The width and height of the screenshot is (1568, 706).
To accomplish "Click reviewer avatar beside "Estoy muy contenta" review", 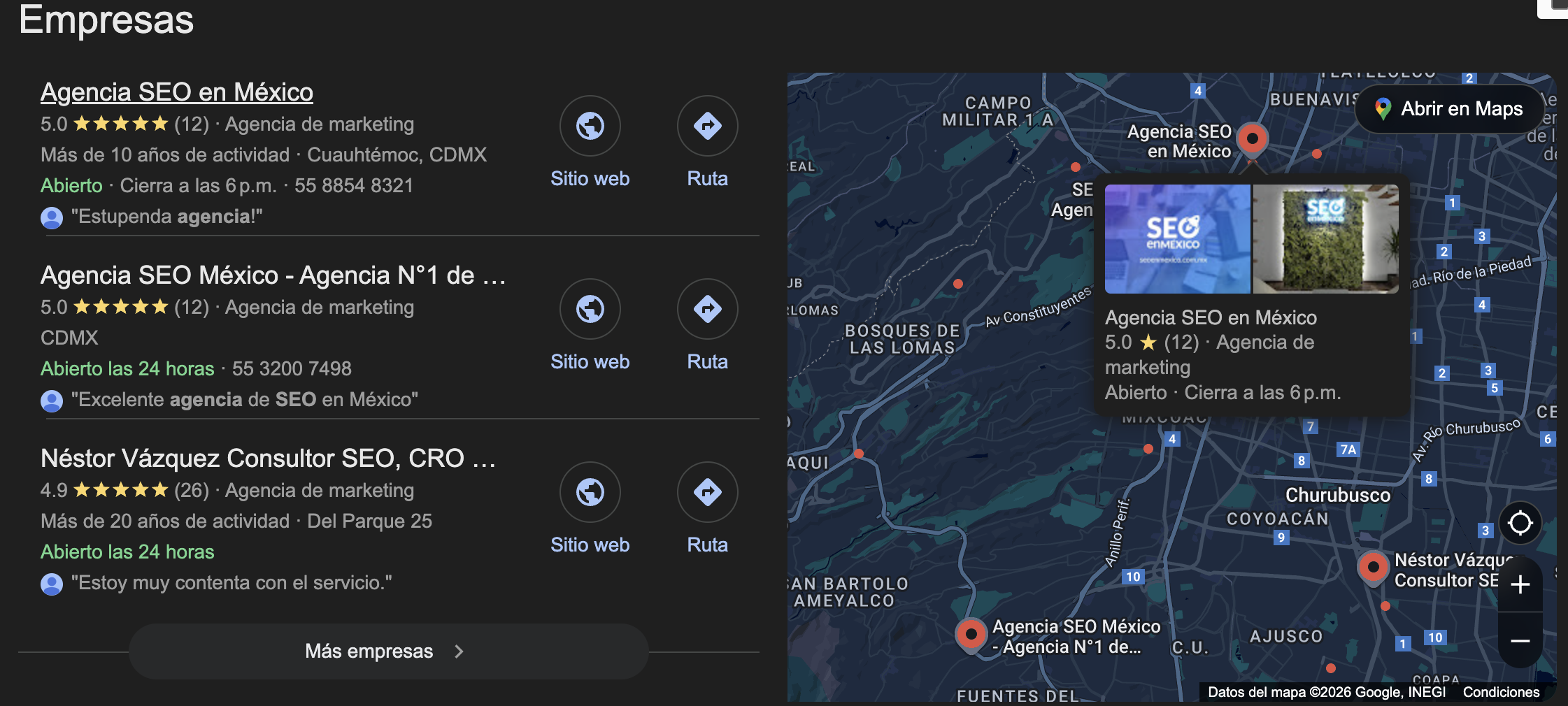I will [52, 584].
